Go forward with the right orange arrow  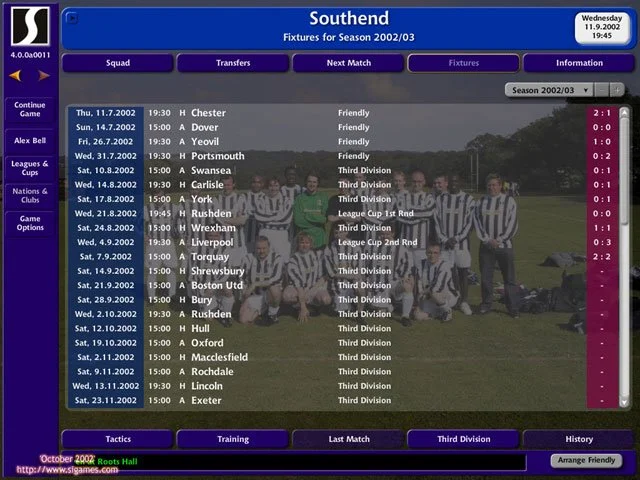click(x=44, y=75)
